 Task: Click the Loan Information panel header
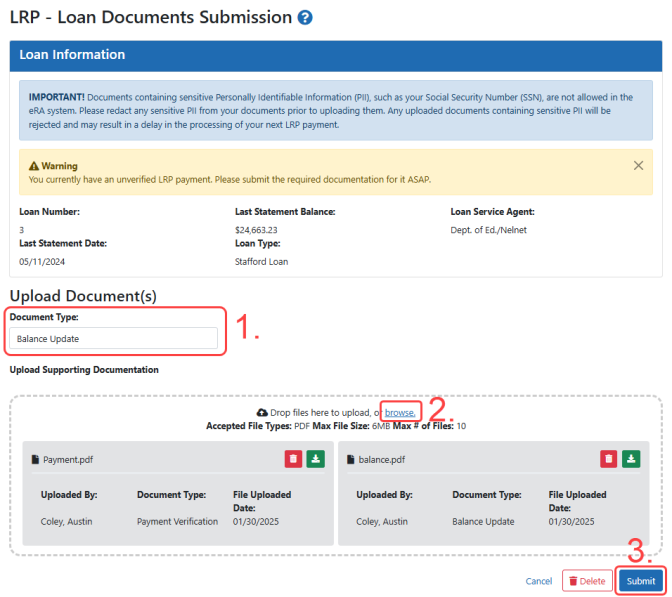point(336,56)
